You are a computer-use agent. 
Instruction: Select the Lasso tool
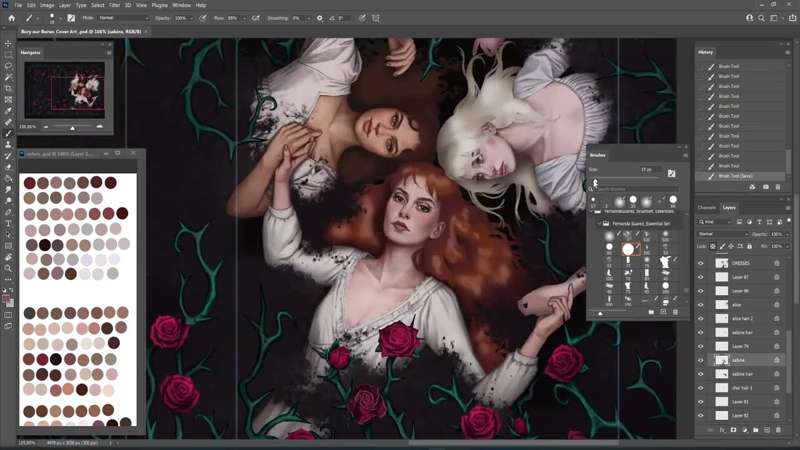click(8, 66)
